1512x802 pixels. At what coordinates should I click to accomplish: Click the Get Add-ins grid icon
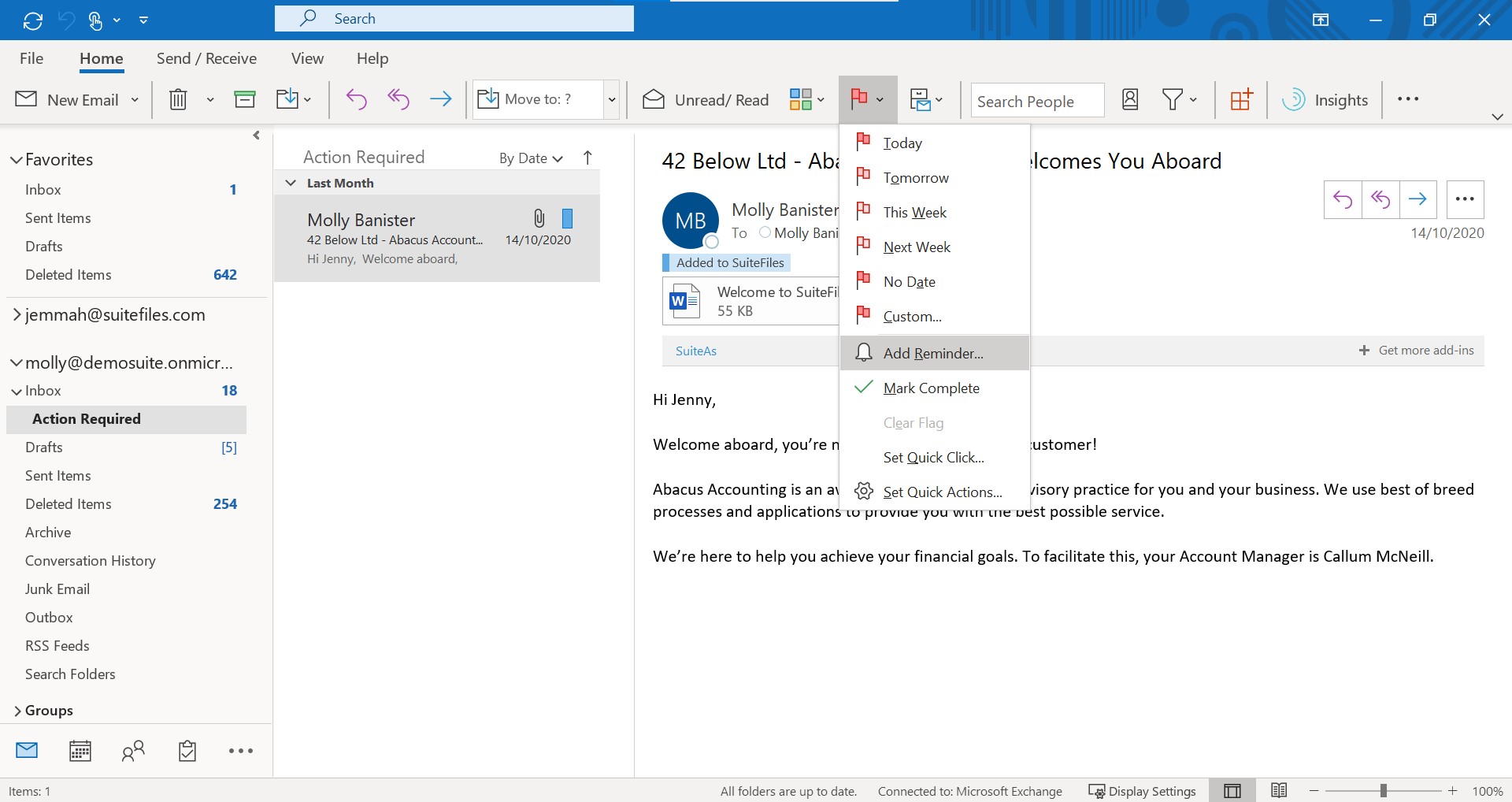(x=1241, y=99)
